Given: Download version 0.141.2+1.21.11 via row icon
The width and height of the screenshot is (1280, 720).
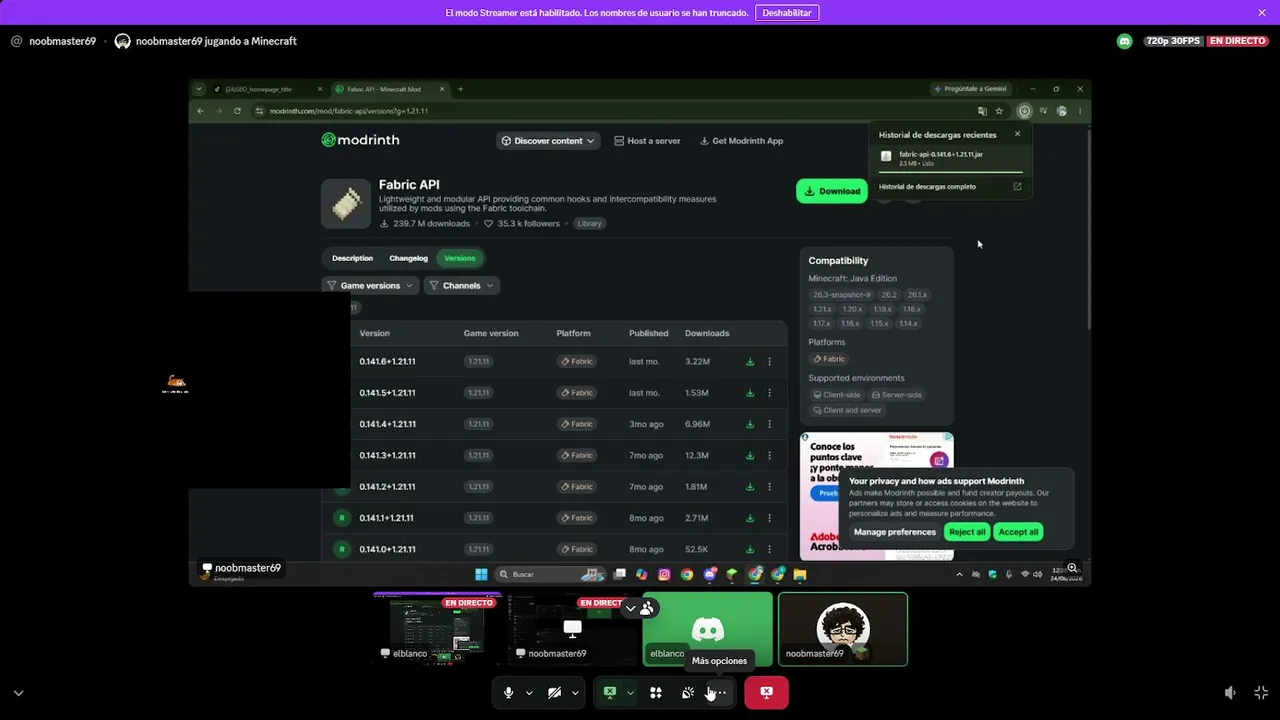Looking at the screenshot, I should click(x=750, y=487).
